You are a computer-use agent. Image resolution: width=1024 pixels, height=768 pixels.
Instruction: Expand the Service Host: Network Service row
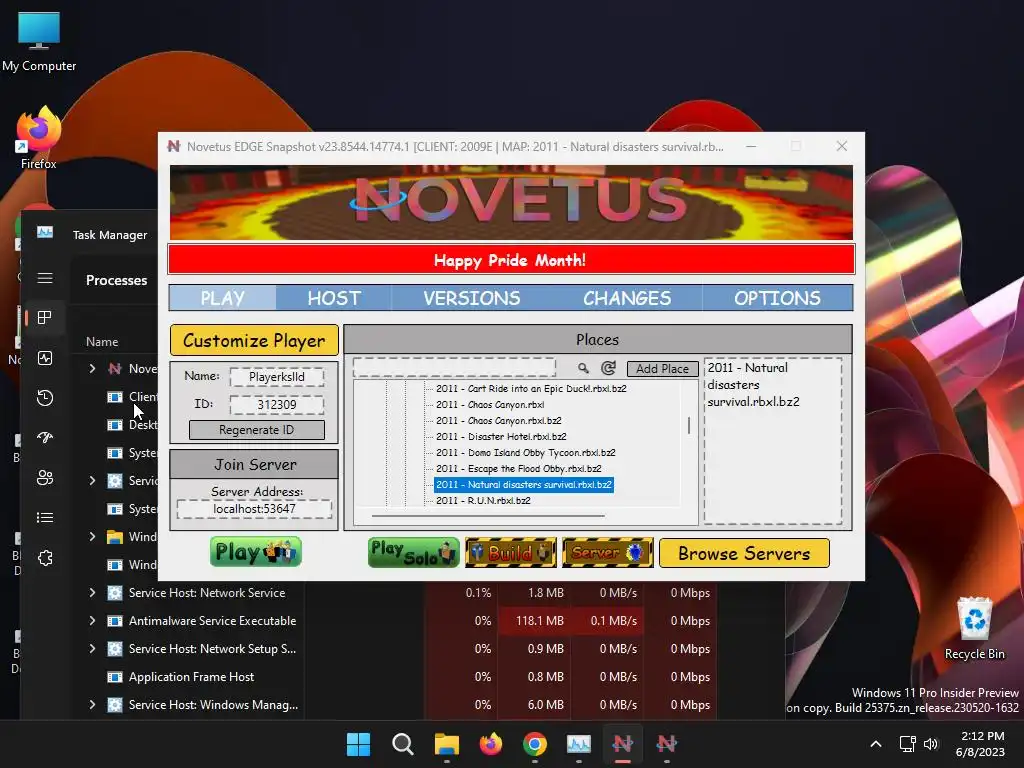tap(92, 592)
